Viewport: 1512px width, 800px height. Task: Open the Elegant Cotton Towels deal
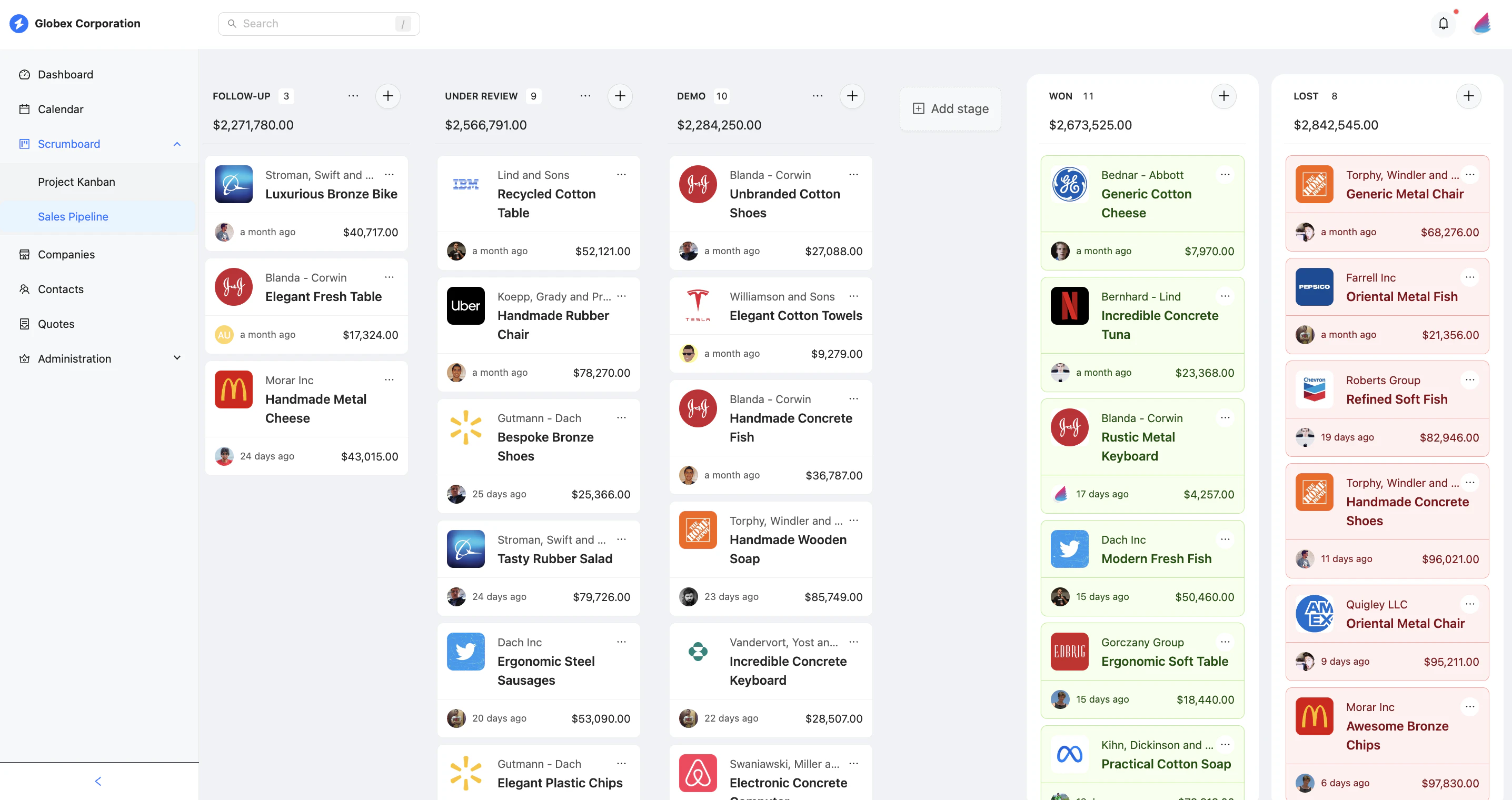(795, 316)
